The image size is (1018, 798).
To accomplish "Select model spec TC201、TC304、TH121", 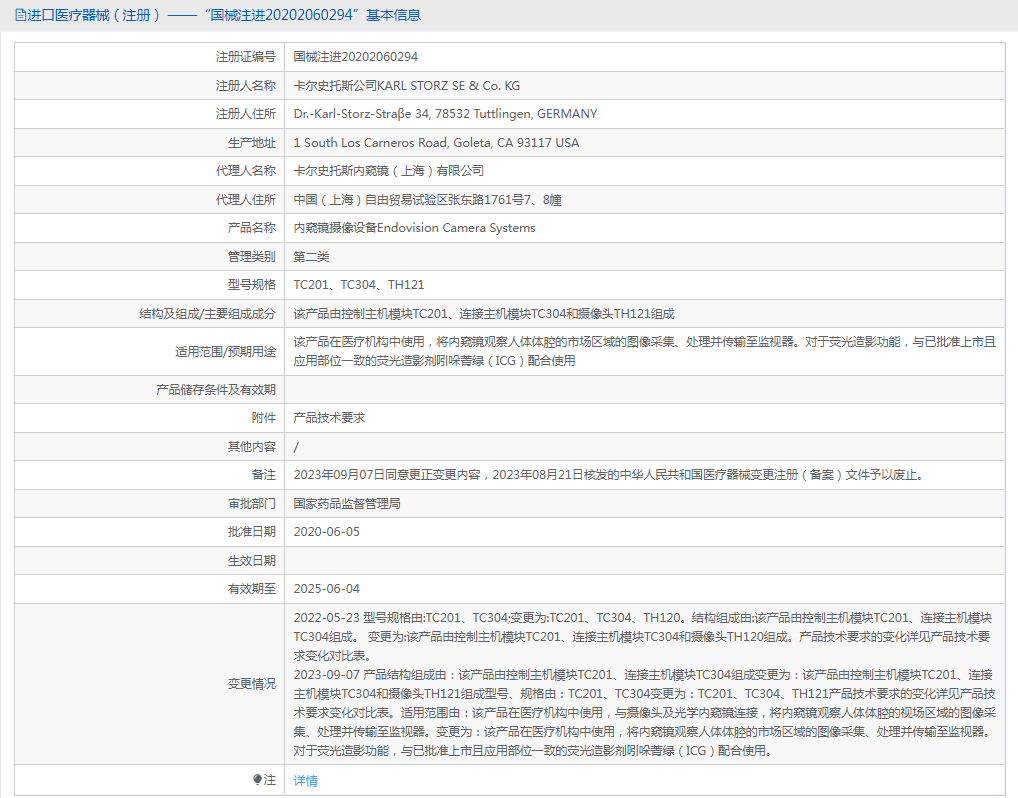I will coord(359,285).
